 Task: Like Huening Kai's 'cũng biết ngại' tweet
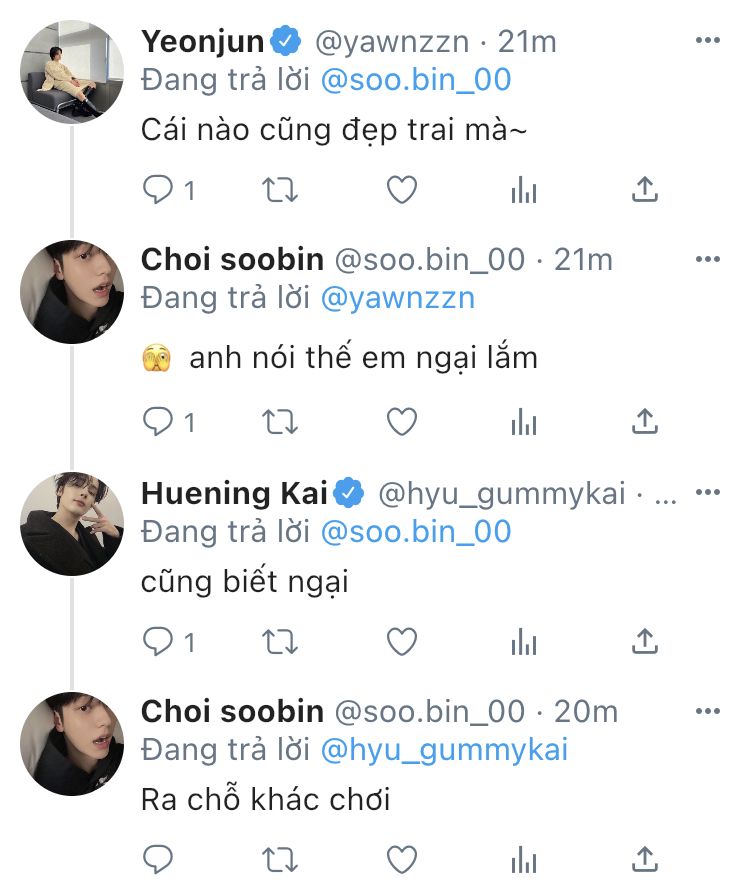(x=402, y=641)
